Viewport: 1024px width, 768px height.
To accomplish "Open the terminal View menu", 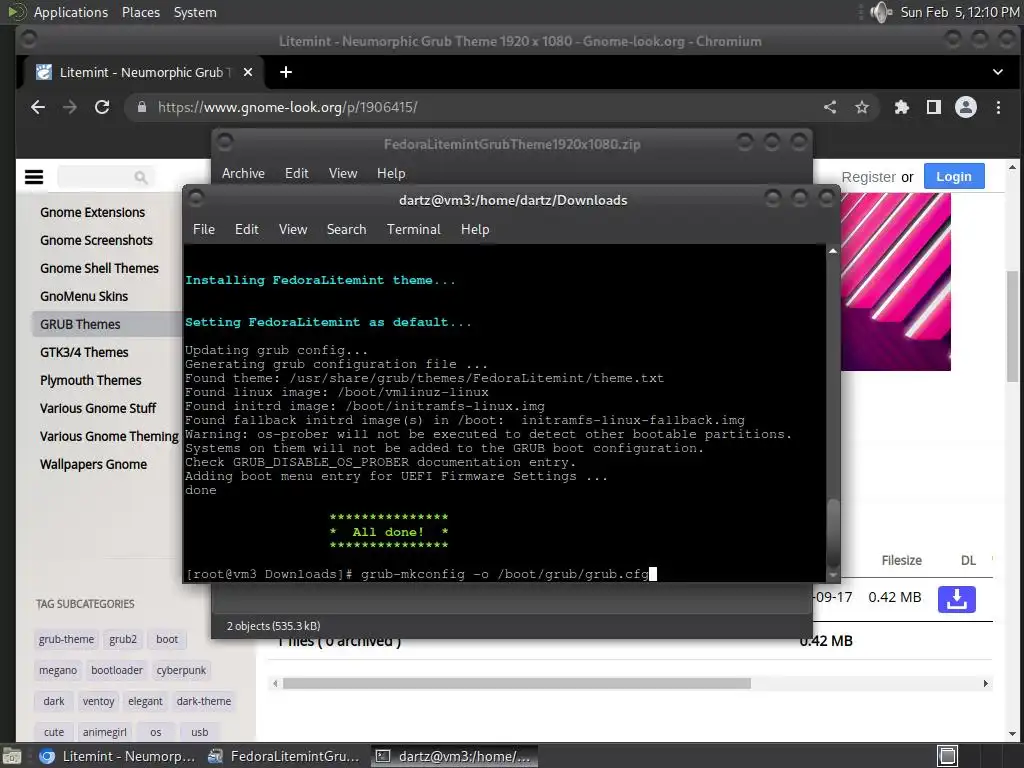I will pos(293,229).
